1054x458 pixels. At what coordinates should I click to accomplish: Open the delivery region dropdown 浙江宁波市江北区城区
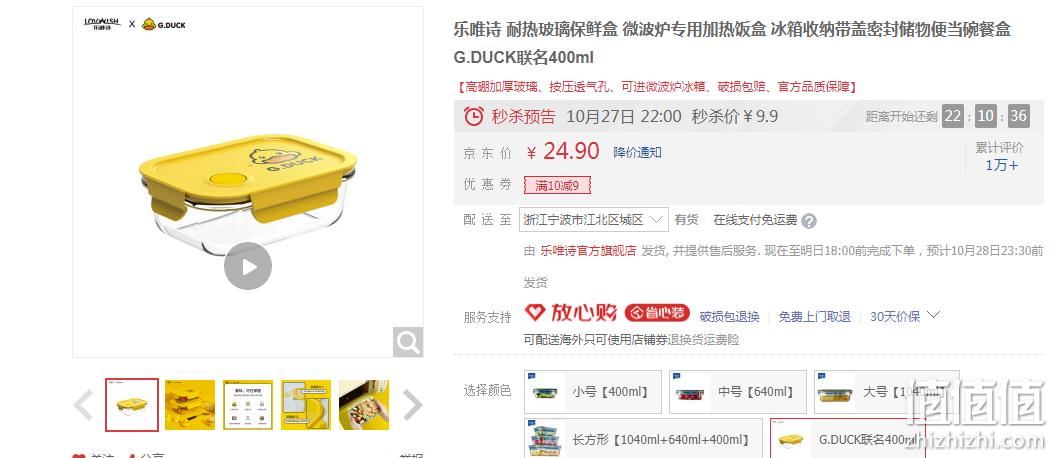[594, 220]
